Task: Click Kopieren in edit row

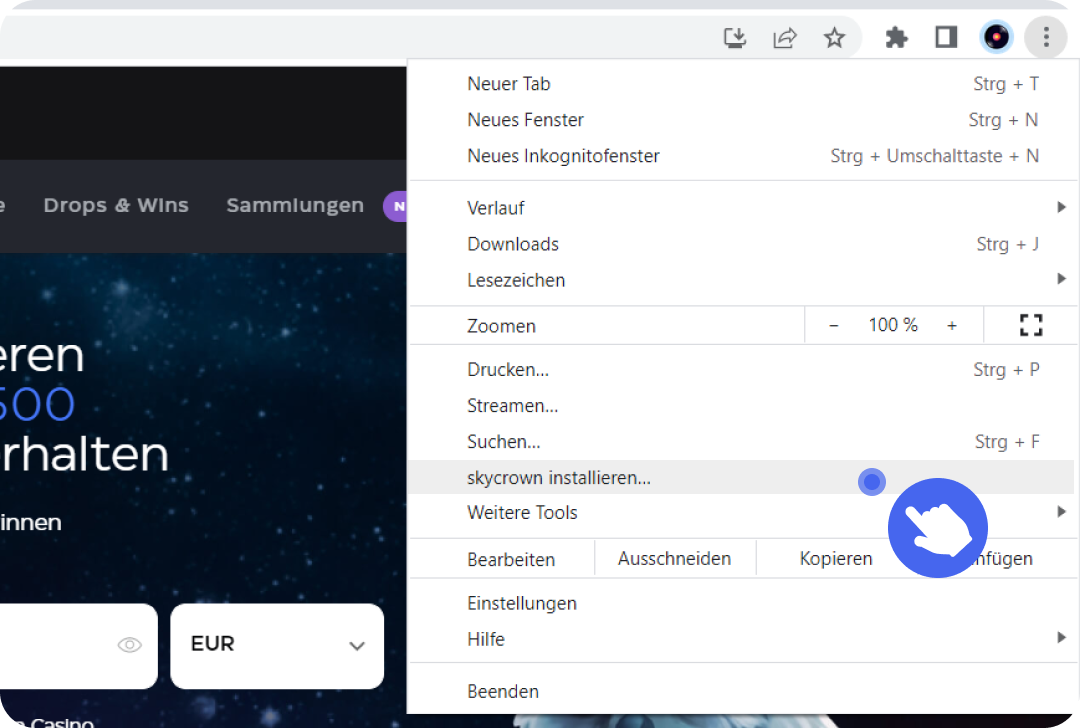Action: coord(835,559)
